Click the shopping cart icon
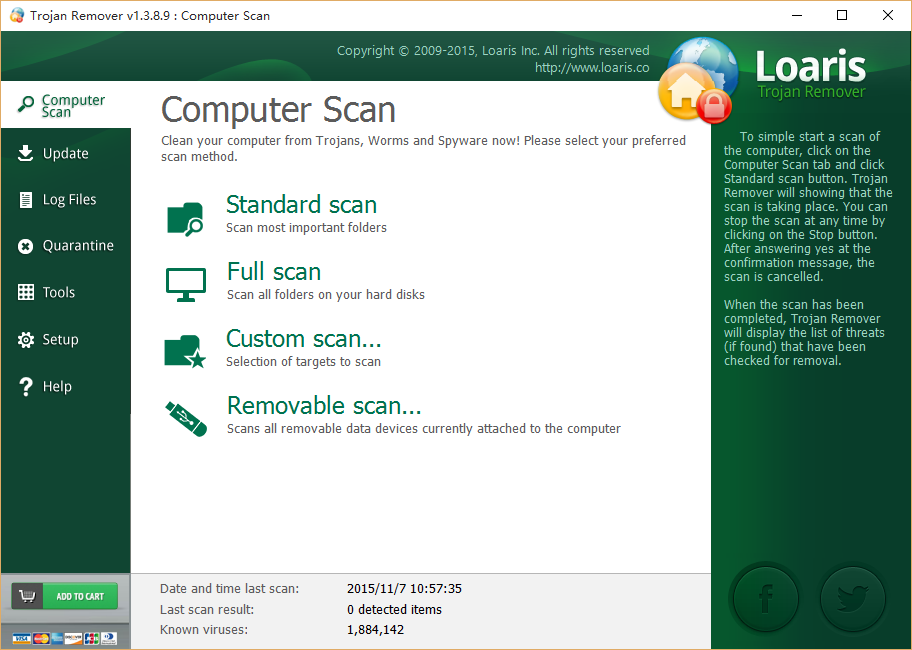Screen dimensions: 912x650 pyautogui.click(x=27, y=596)
